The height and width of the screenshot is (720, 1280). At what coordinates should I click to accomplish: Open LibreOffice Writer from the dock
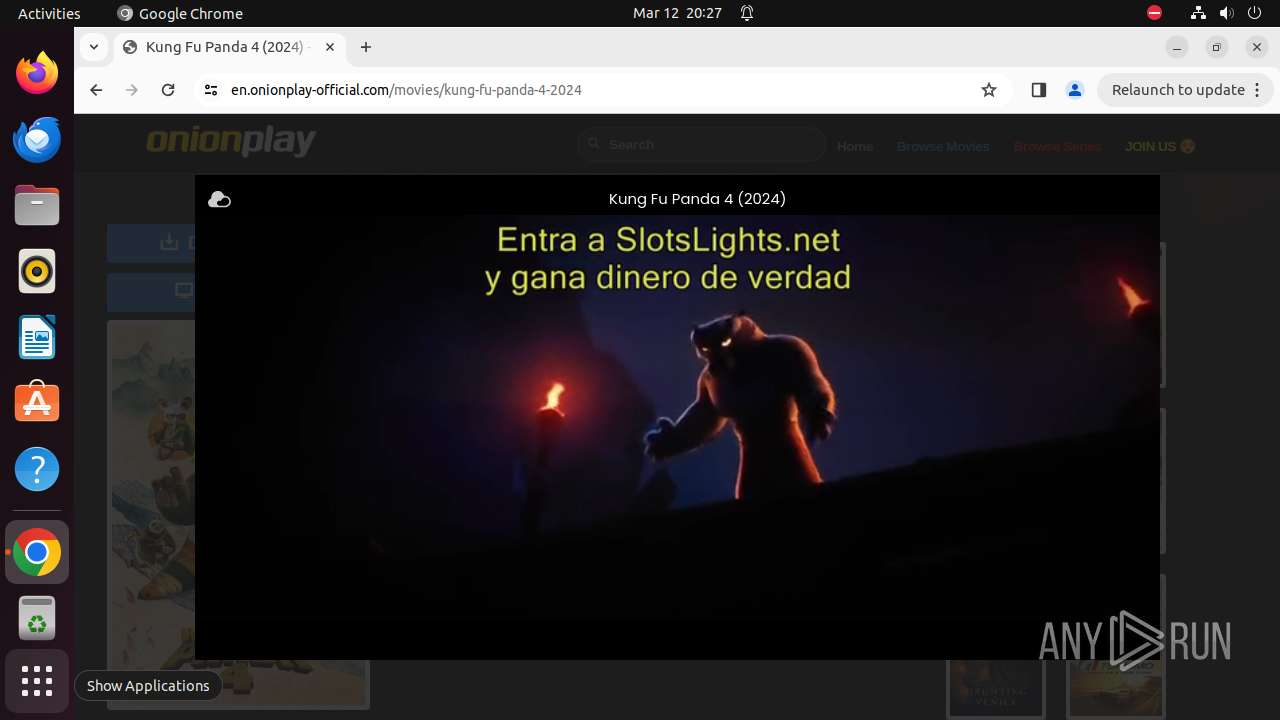(37, 337)
